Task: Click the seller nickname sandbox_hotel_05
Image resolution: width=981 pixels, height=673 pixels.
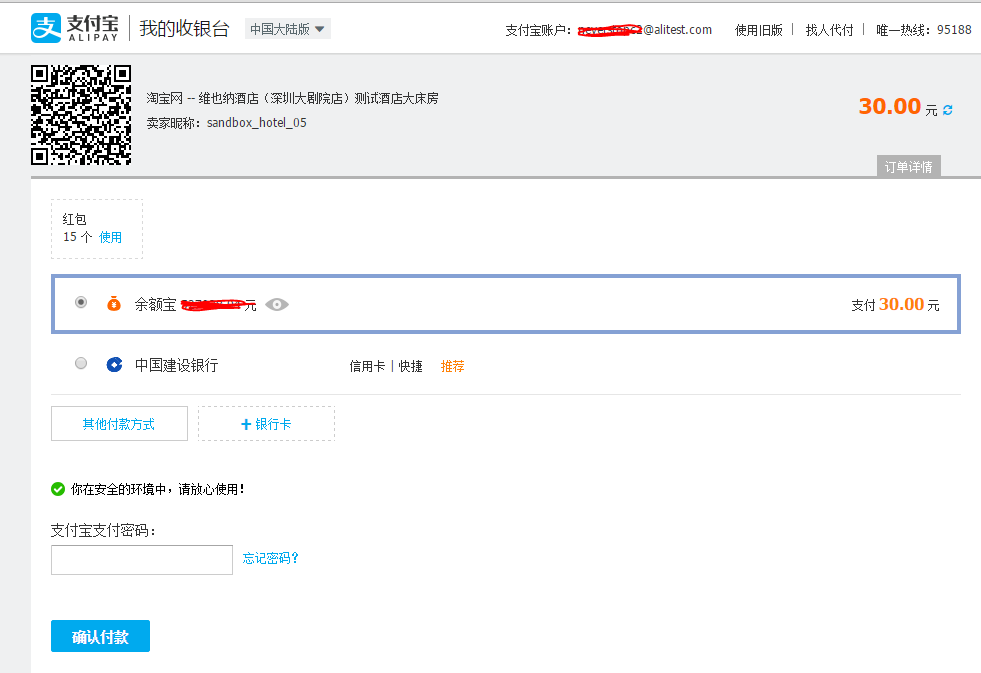Action: click(257, 123)
